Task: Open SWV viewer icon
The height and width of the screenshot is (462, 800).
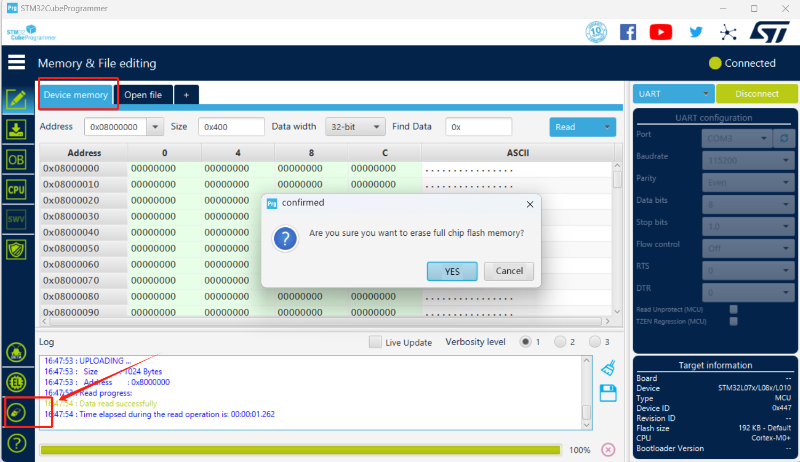Action: click(16, 220)
